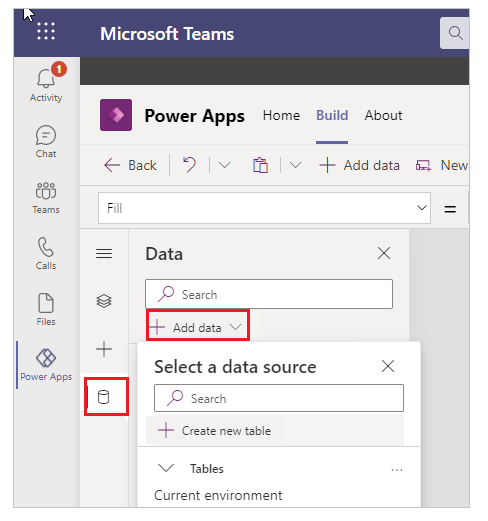Open the Teams app launcher grid
The width and height of the screenshot is (488, 521).
click(x=46, y=31)
